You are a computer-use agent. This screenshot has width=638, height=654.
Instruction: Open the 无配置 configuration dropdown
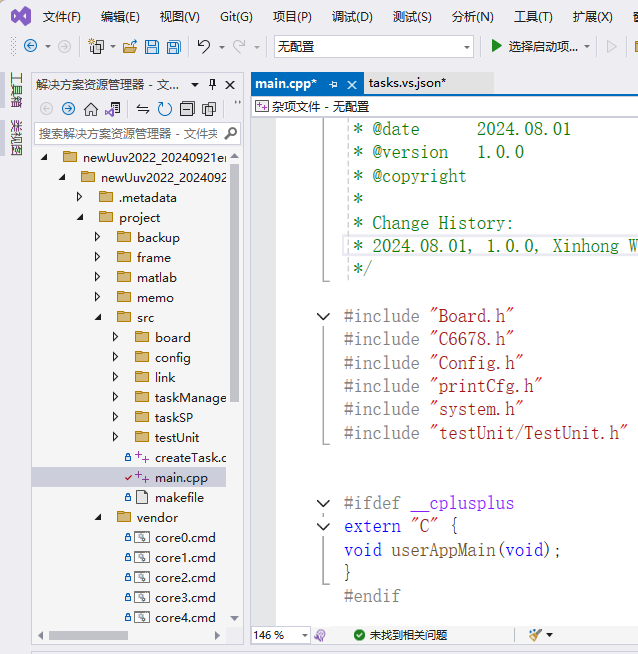point(374,46)
